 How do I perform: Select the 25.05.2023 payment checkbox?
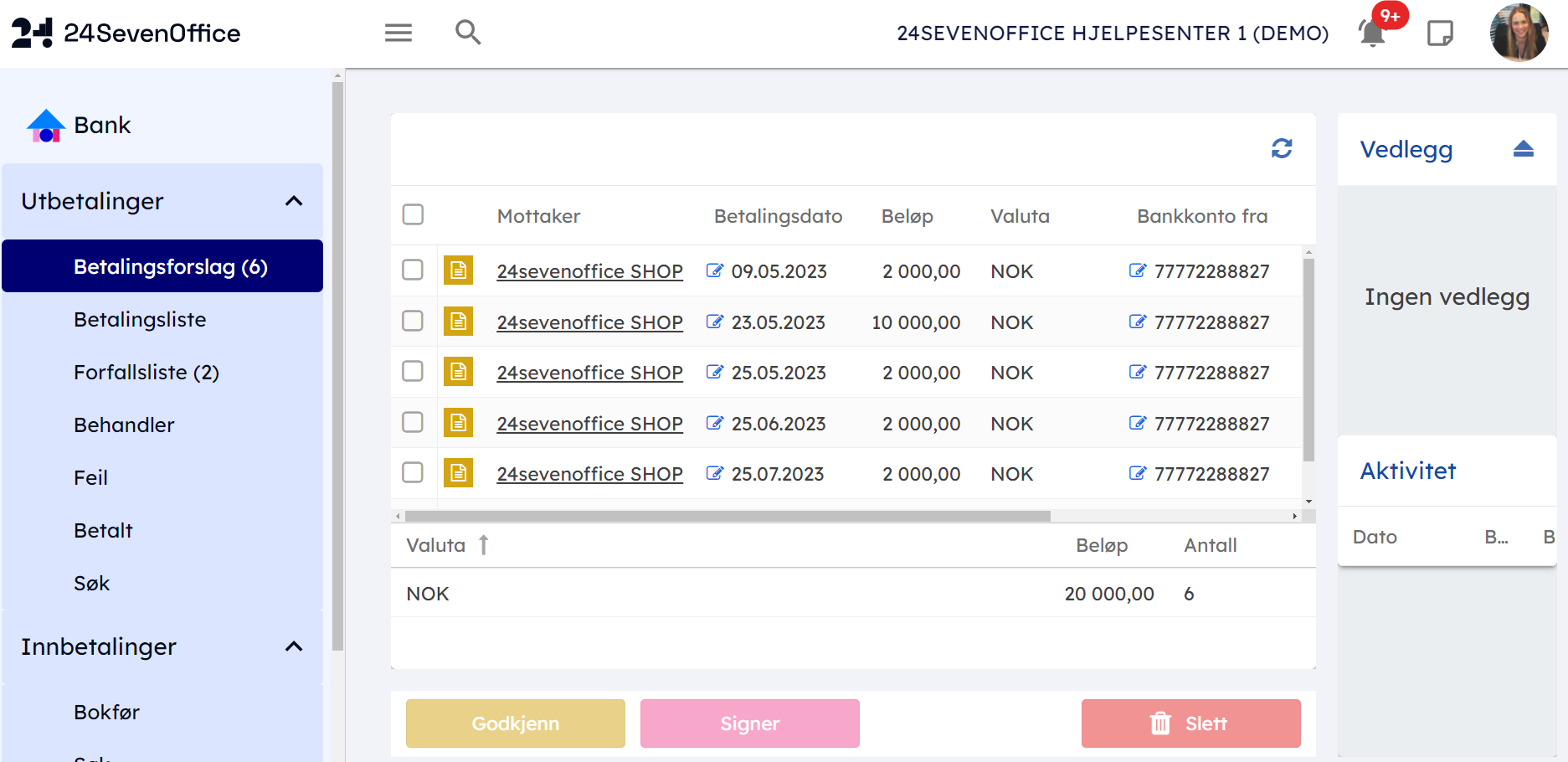click(413, 371)
